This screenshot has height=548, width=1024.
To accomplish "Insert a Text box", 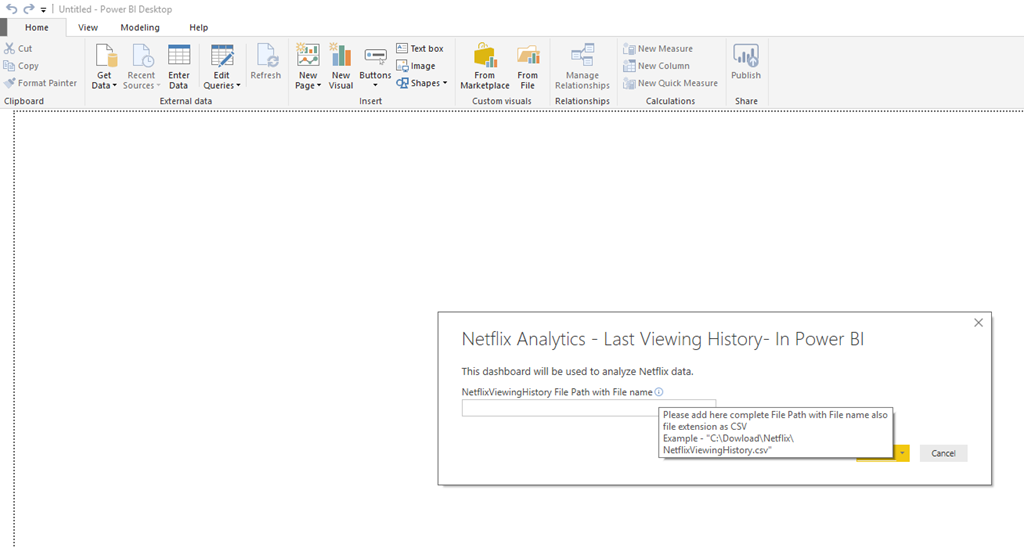I will [420, 48].
